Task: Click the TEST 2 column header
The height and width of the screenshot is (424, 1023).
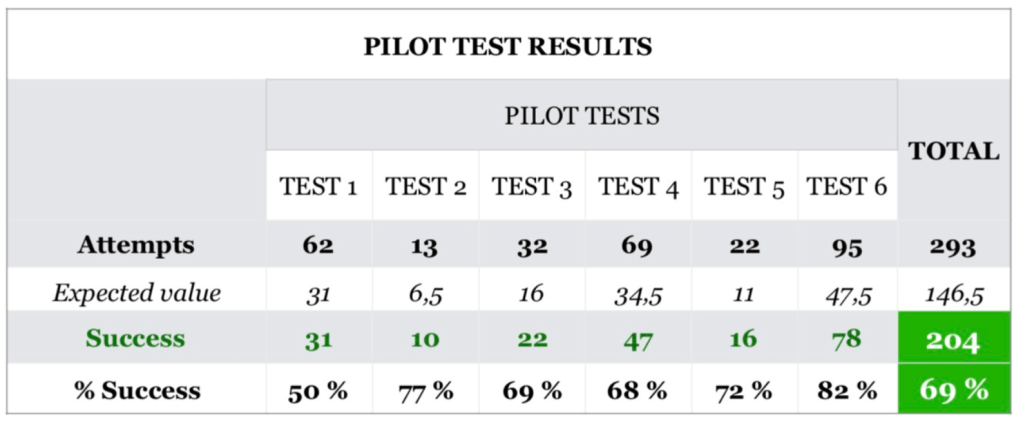Action: 426,186
